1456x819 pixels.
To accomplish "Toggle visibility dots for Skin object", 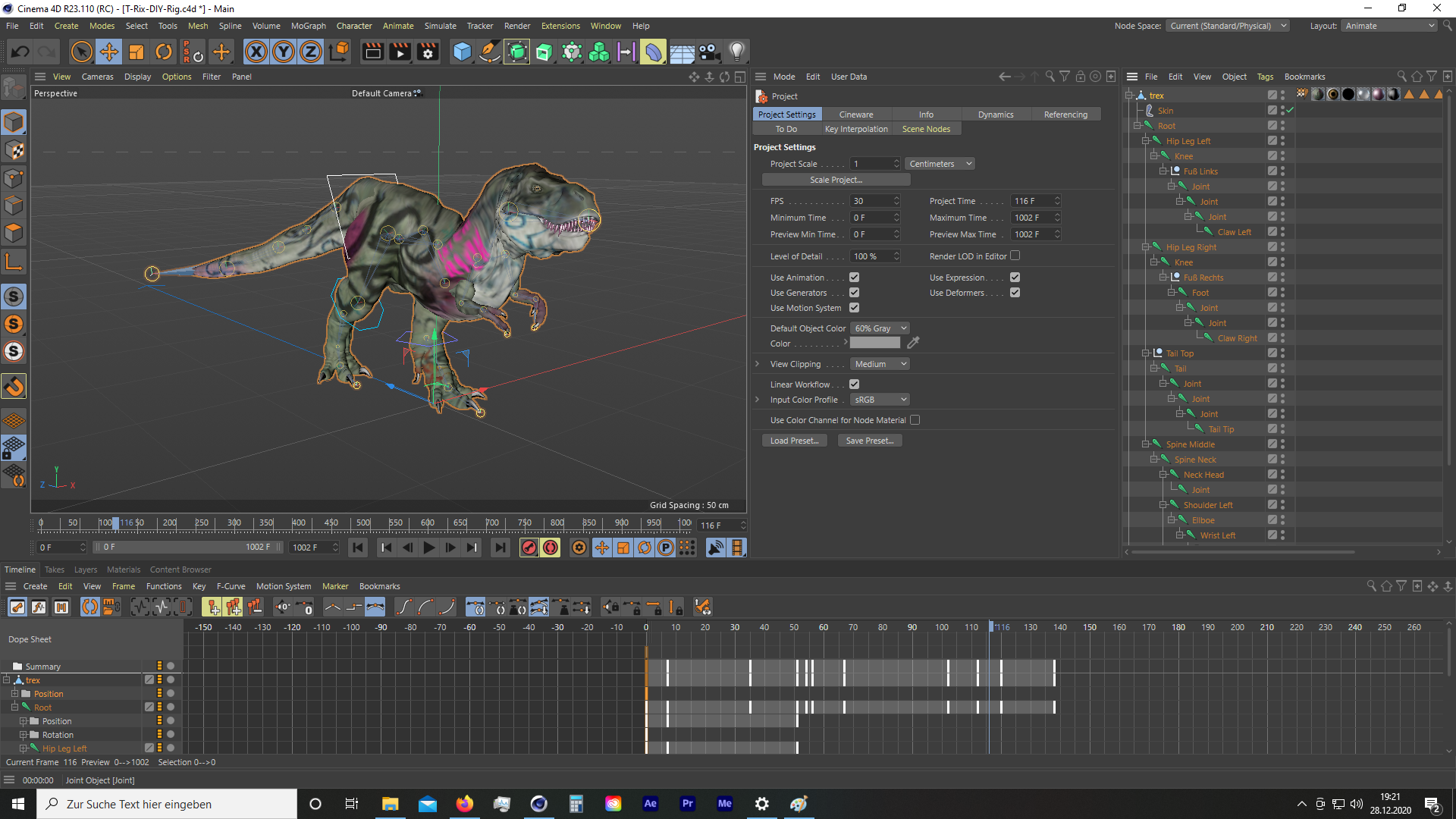I will (1282, 111).
